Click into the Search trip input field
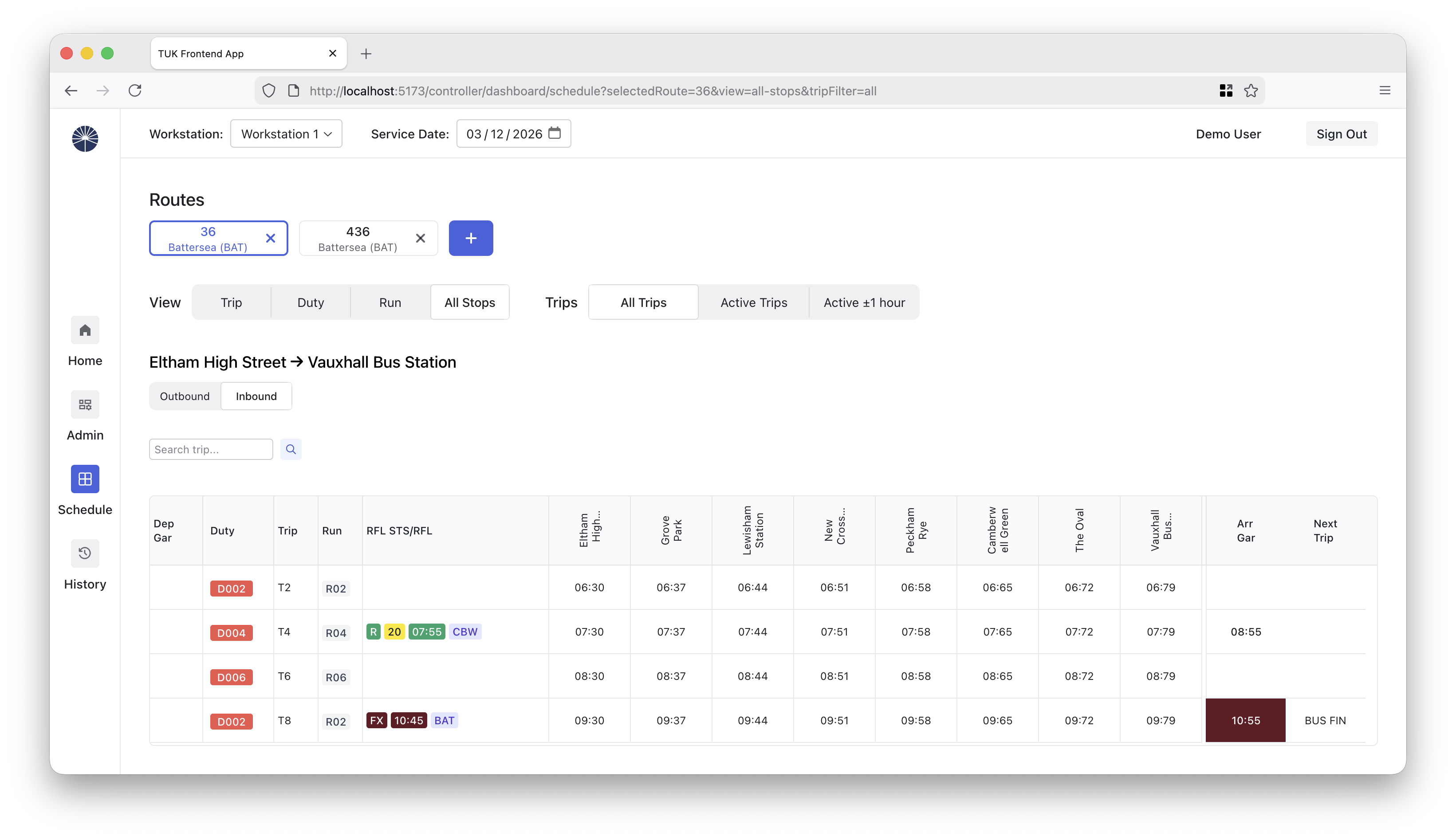Screen dimensions: 1456x840 (x=211, y=449)
